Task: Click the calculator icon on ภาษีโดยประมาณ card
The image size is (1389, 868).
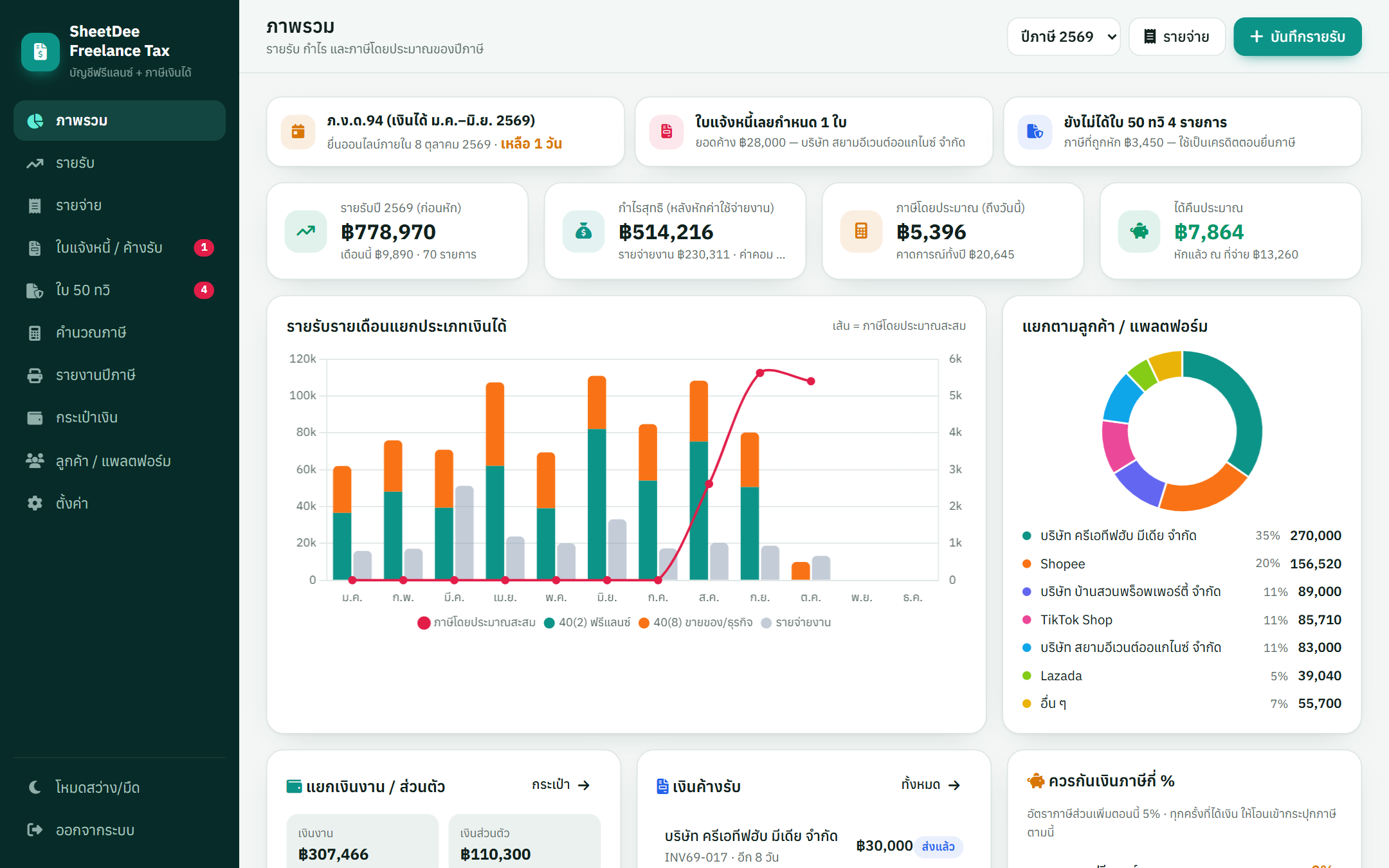Action: click(x=861, y=231)
